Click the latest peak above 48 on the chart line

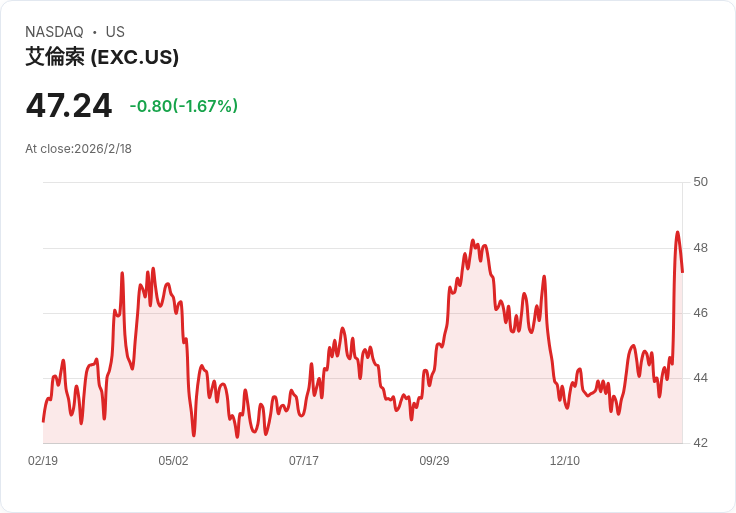click(x=677, y=232)
